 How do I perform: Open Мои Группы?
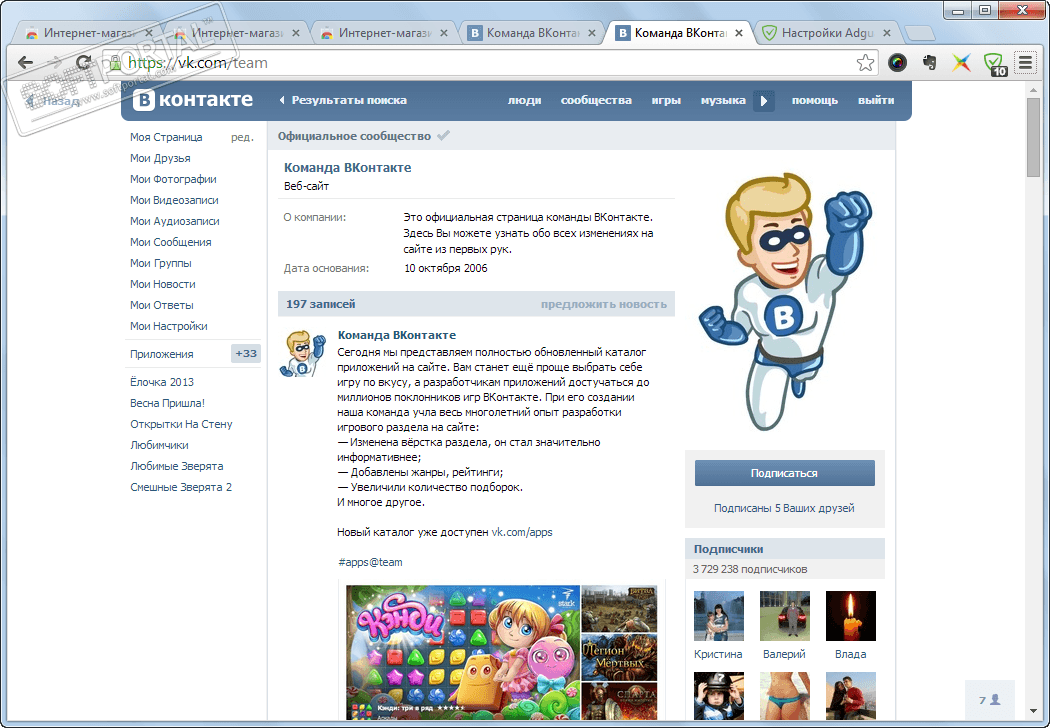161,263
